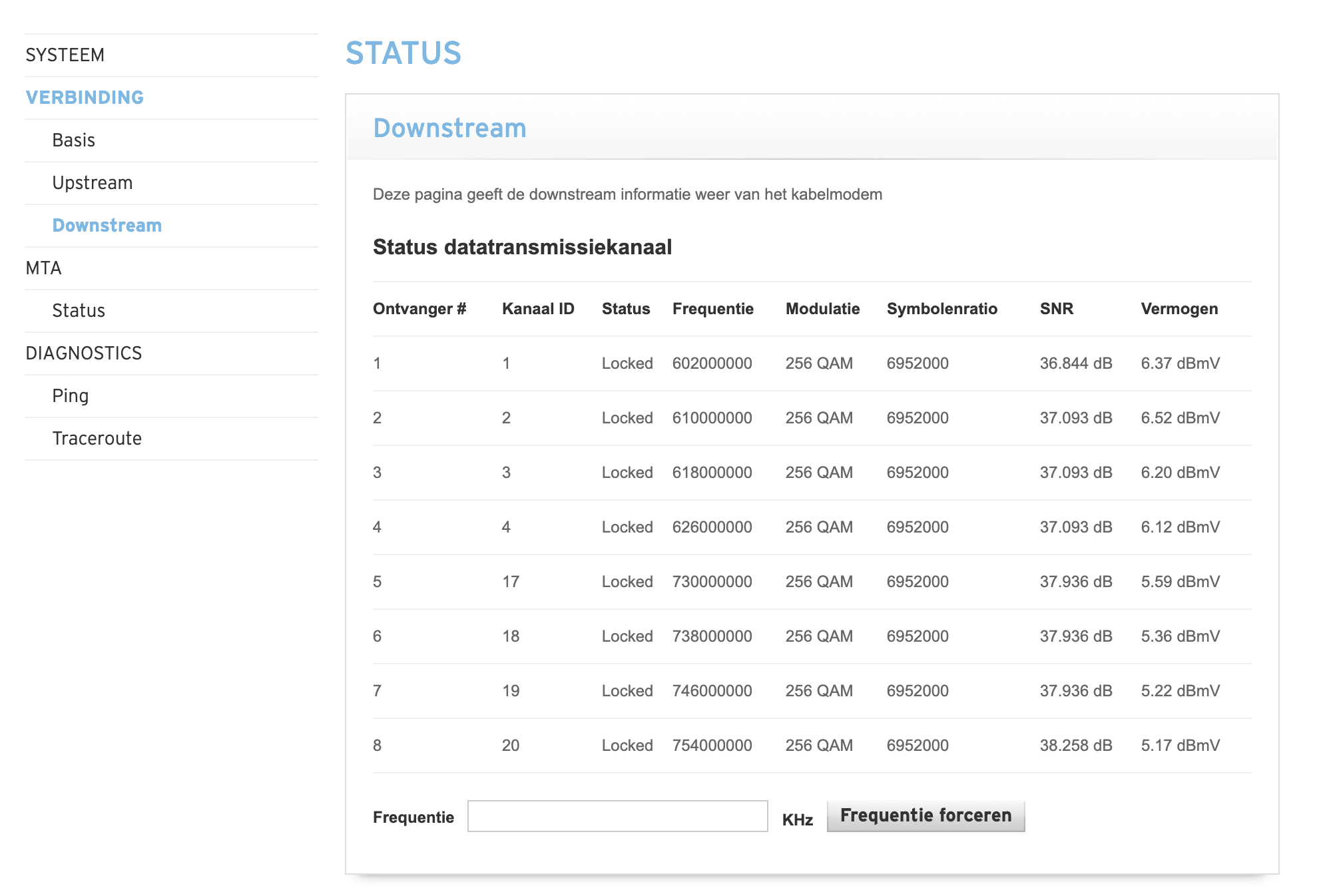
Task: Open the Status page under MTA
Action: [x=79, y=311]
